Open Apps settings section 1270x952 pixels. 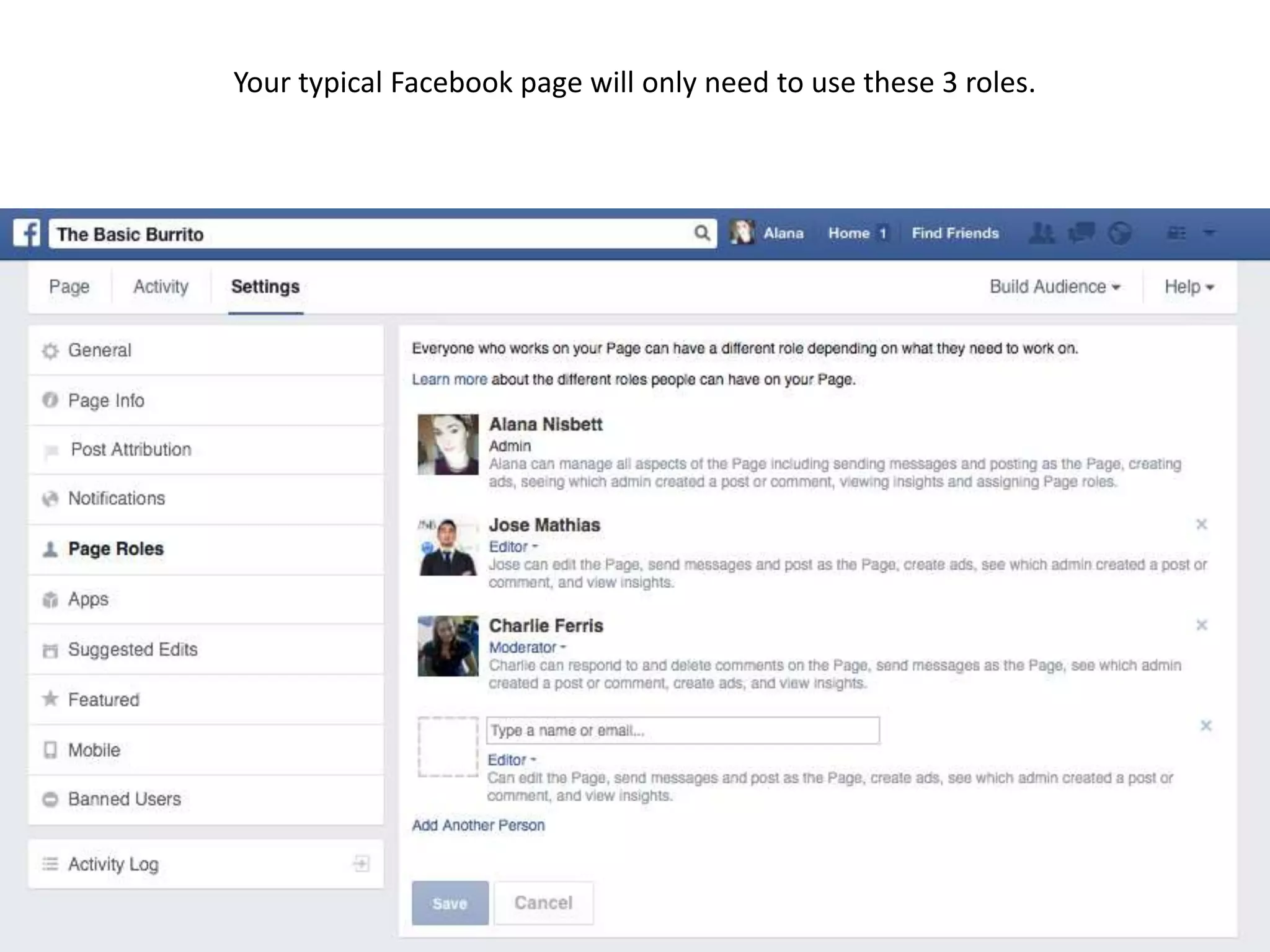click(206, 599)
